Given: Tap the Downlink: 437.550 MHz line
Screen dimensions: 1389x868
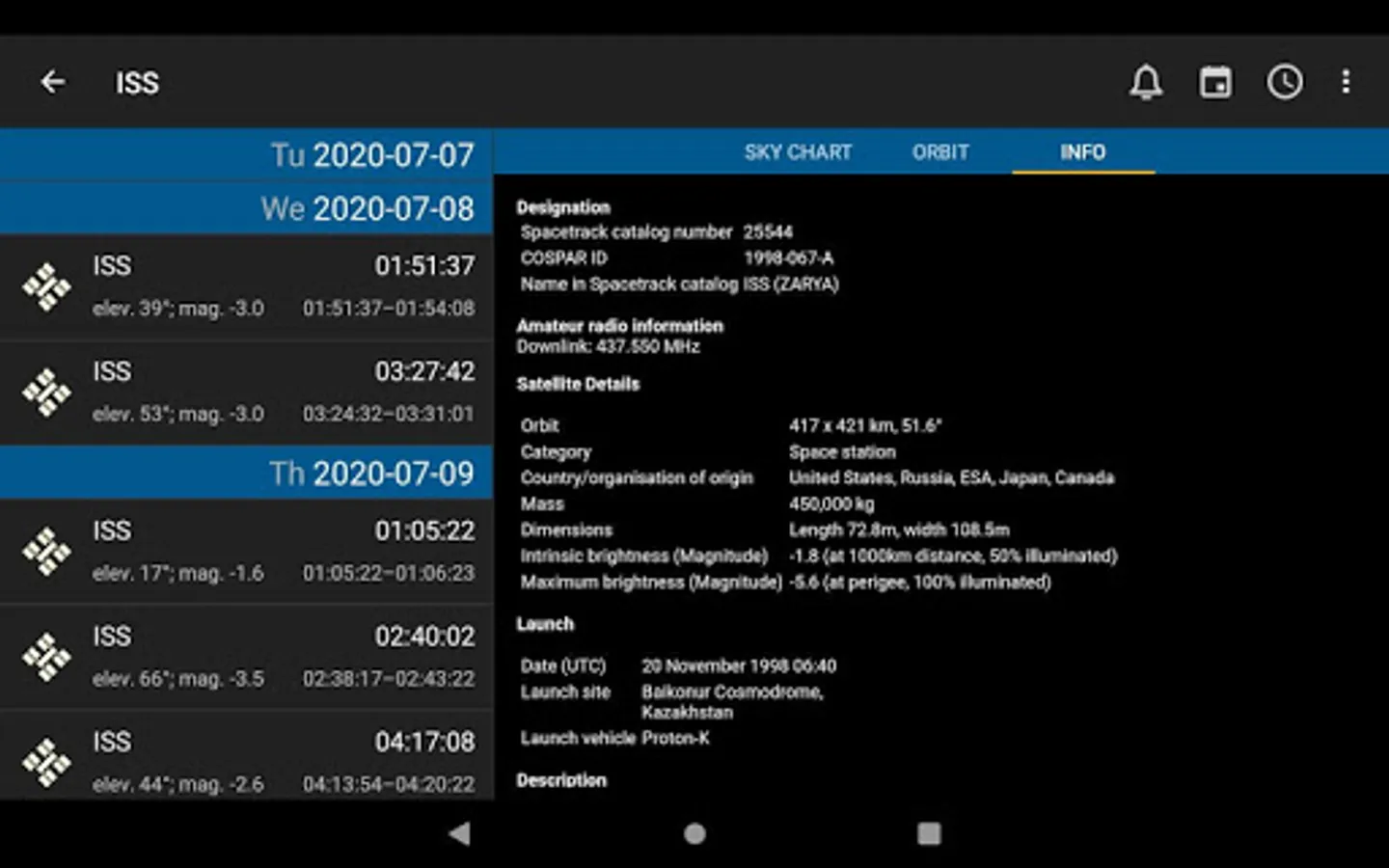Looking at the screenshot, I should pos(608,346).
